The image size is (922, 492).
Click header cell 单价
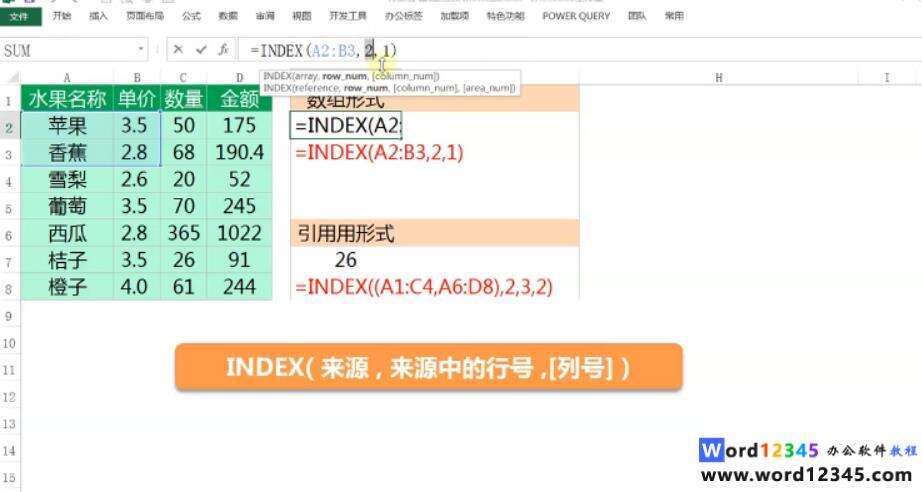point(136,98)
